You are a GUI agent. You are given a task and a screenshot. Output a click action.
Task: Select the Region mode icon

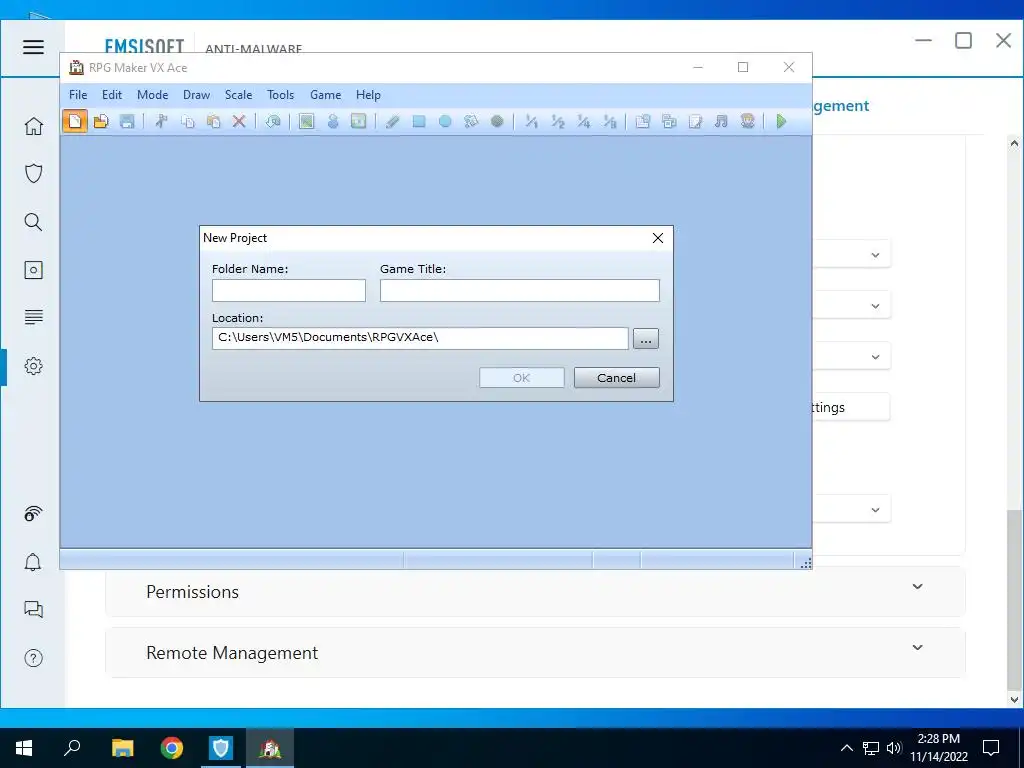(x=359, y=121)
